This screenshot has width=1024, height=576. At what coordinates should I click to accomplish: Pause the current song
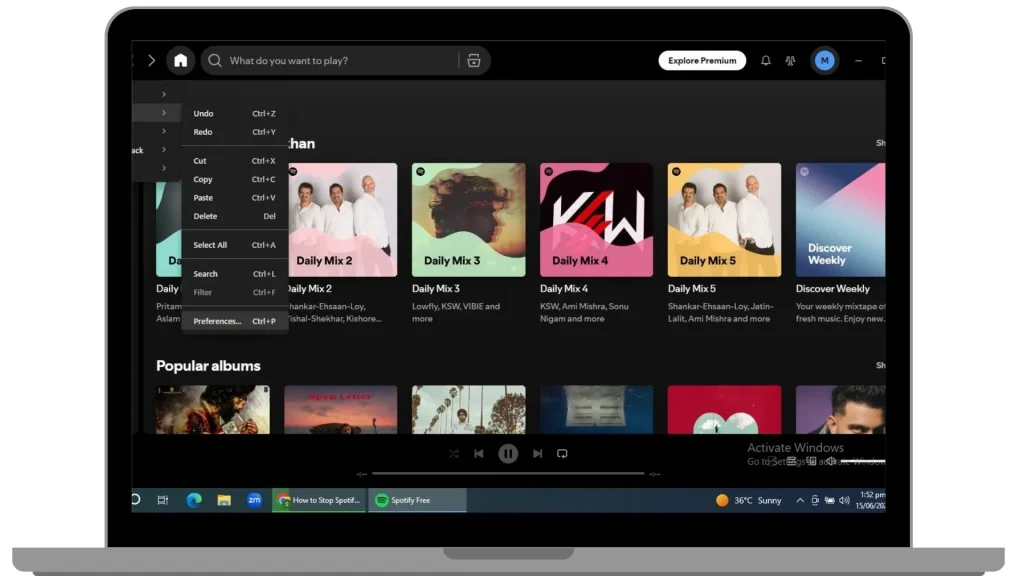point(507,453)
